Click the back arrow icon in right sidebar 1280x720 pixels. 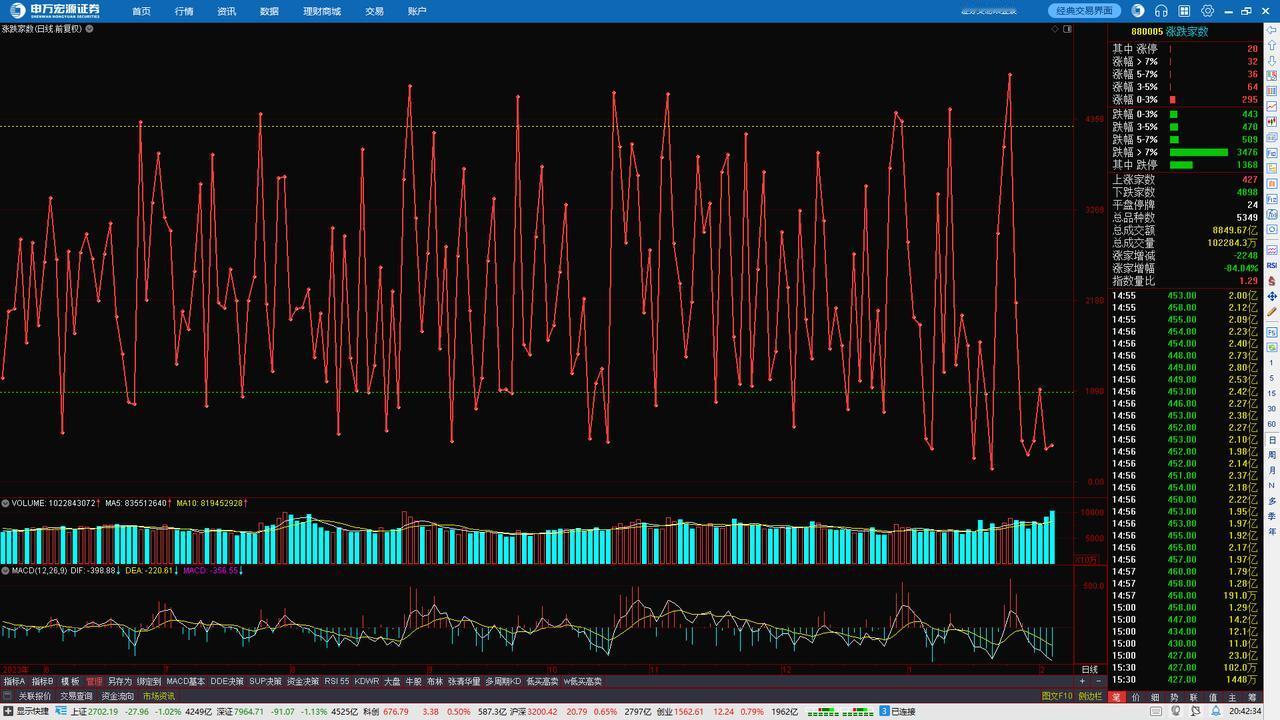pyautogui.click(x=1272, y=29)
